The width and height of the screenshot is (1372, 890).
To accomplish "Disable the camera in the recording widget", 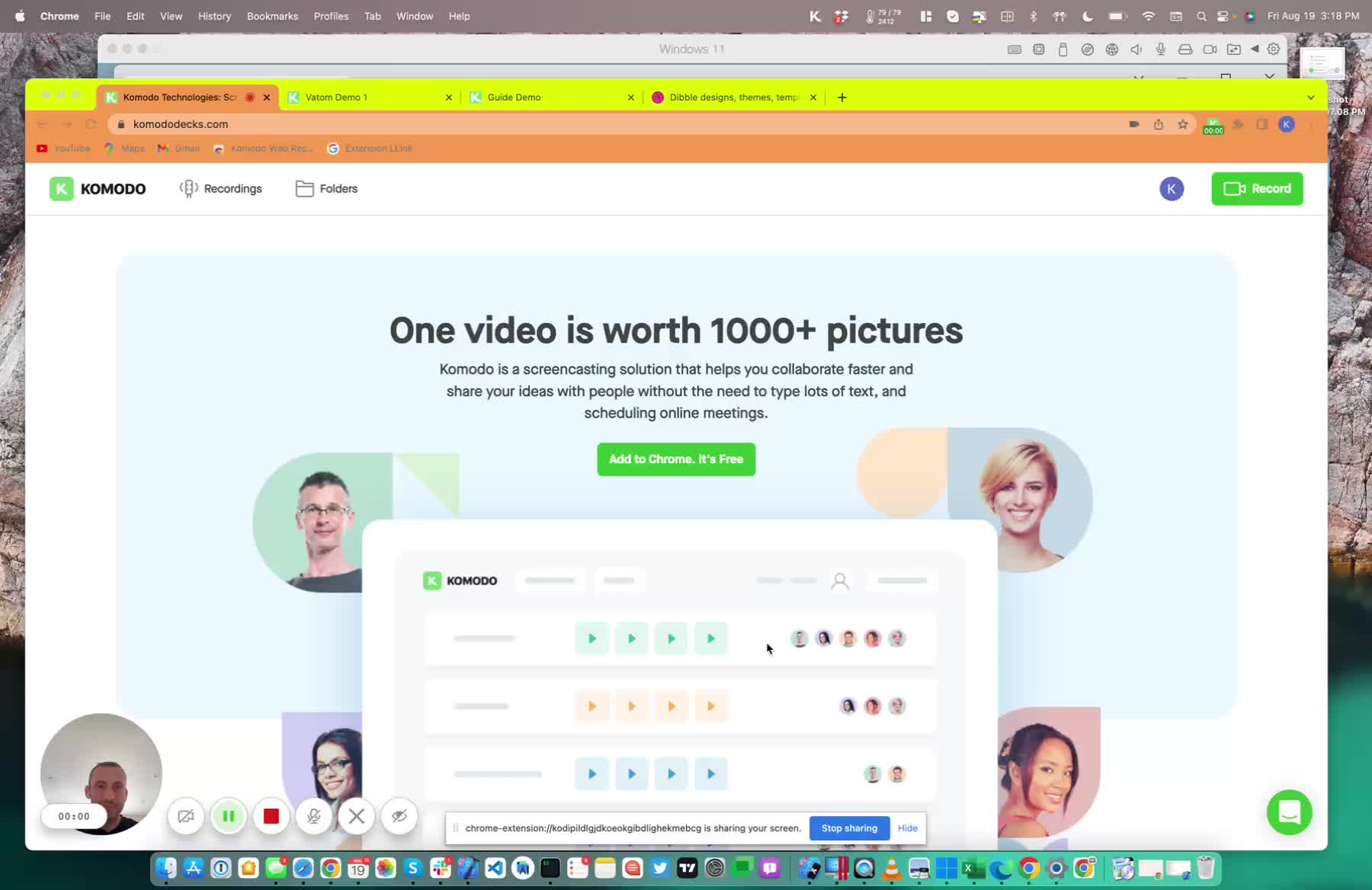I will pos(186,816).
